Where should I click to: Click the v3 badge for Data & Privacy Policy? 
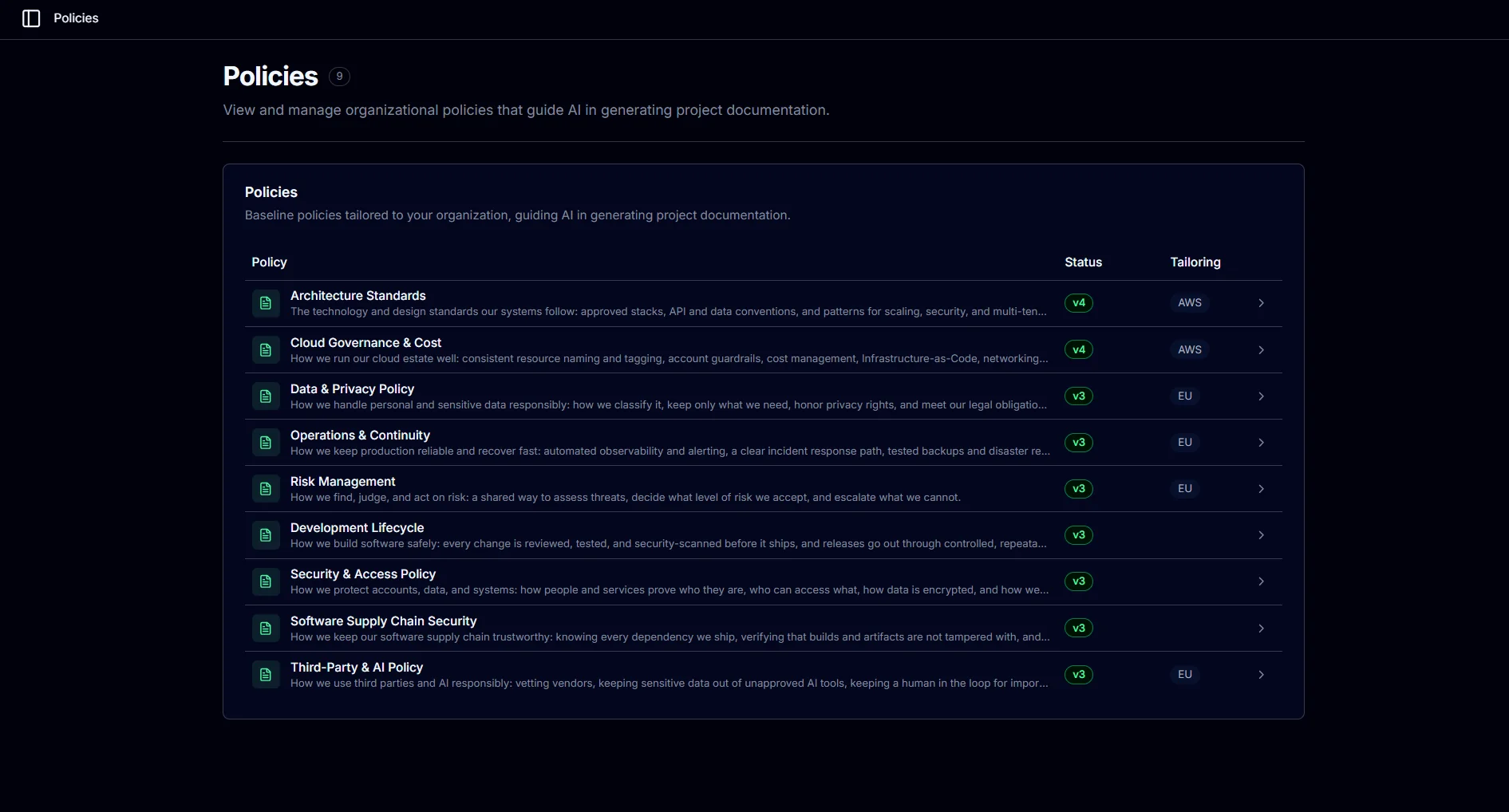click(x=1079, y=396)
